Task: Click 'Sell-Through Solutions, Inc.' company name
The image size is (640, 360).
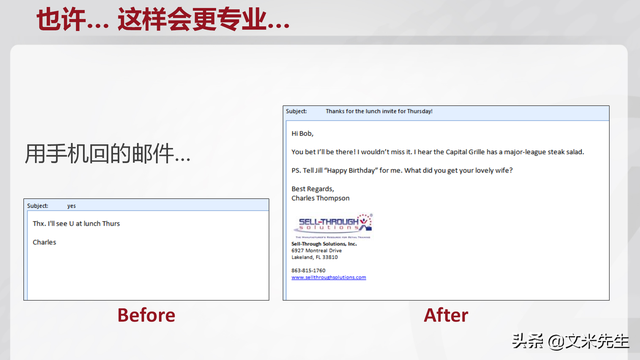Action: [x=324, y=244]
